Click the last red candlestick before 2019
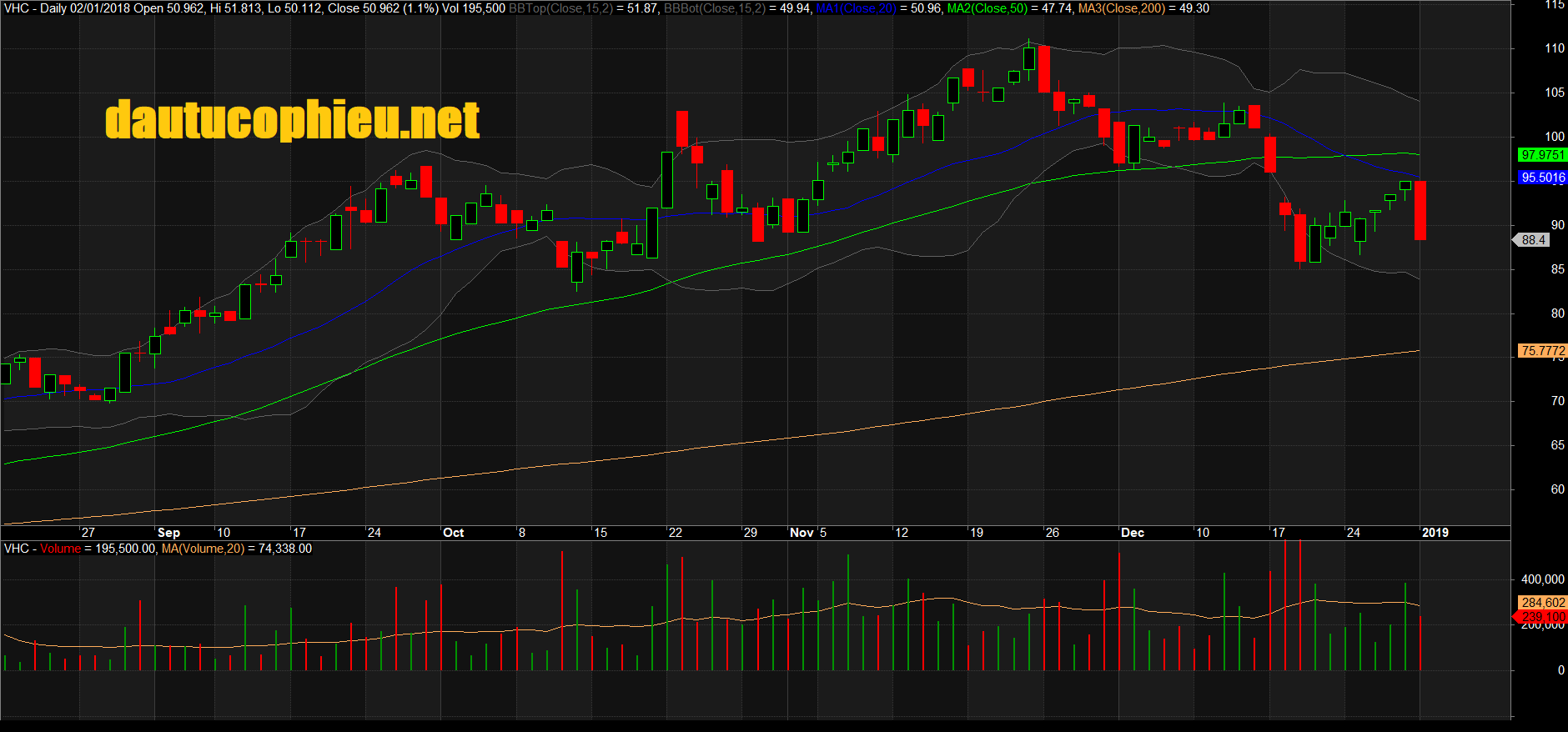The image size is (1568, 732). tap(1420, 210)
